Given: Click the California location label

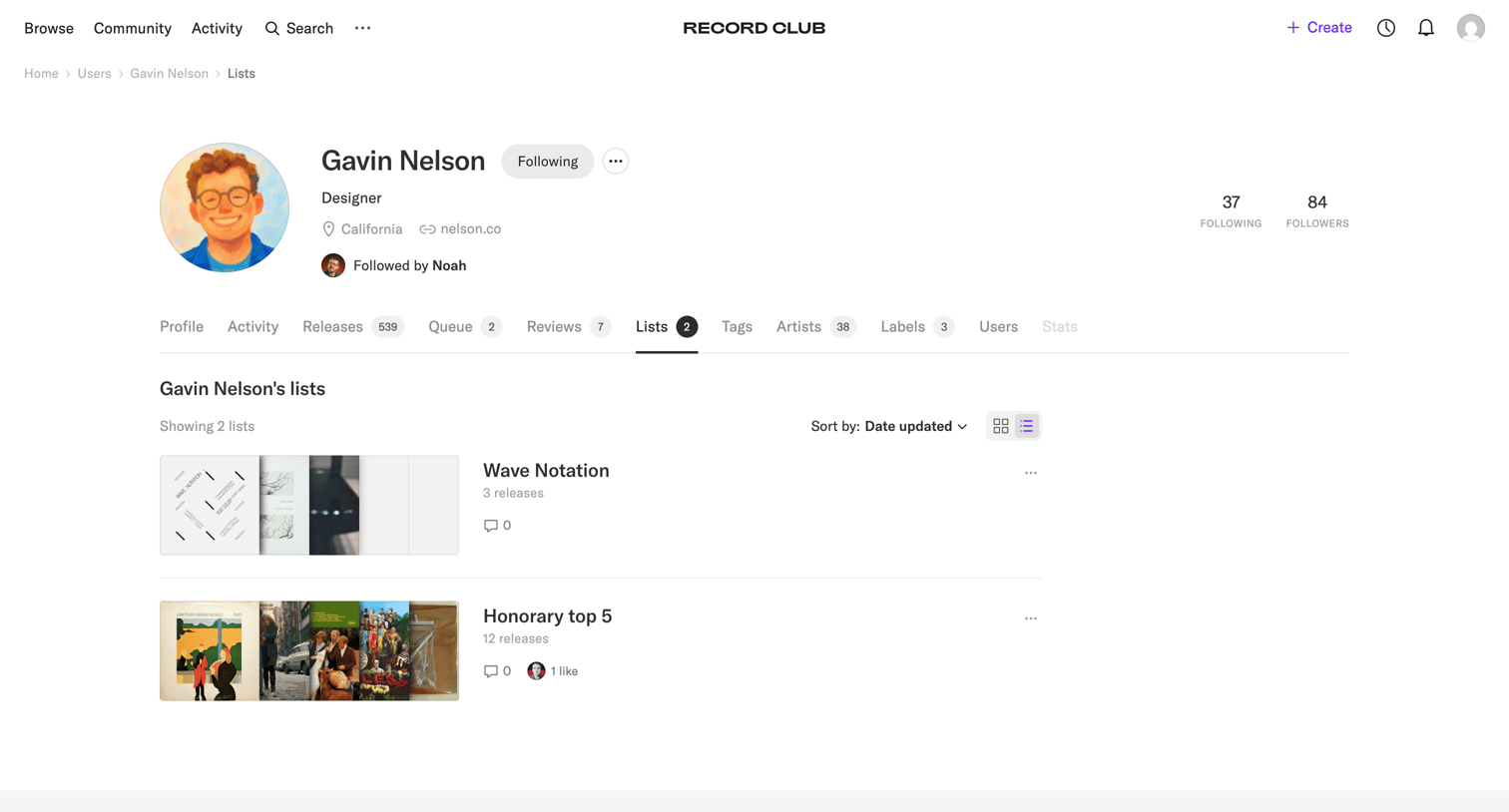Looking at the screenshot, I should tap(362, 228).
